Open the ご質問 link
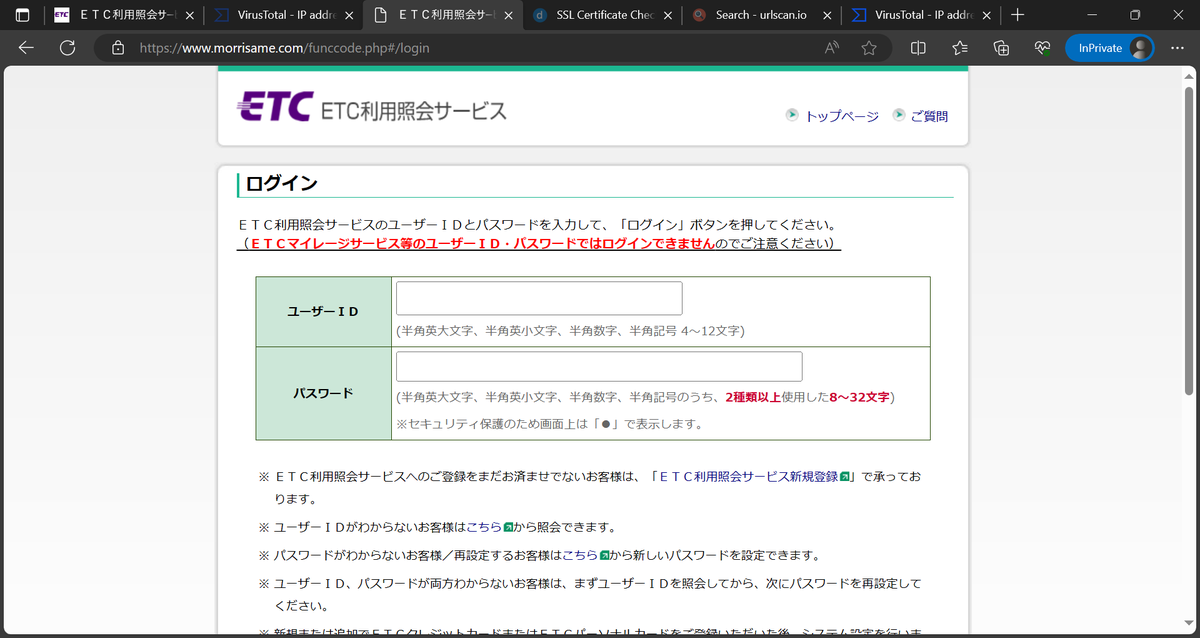 929,117
